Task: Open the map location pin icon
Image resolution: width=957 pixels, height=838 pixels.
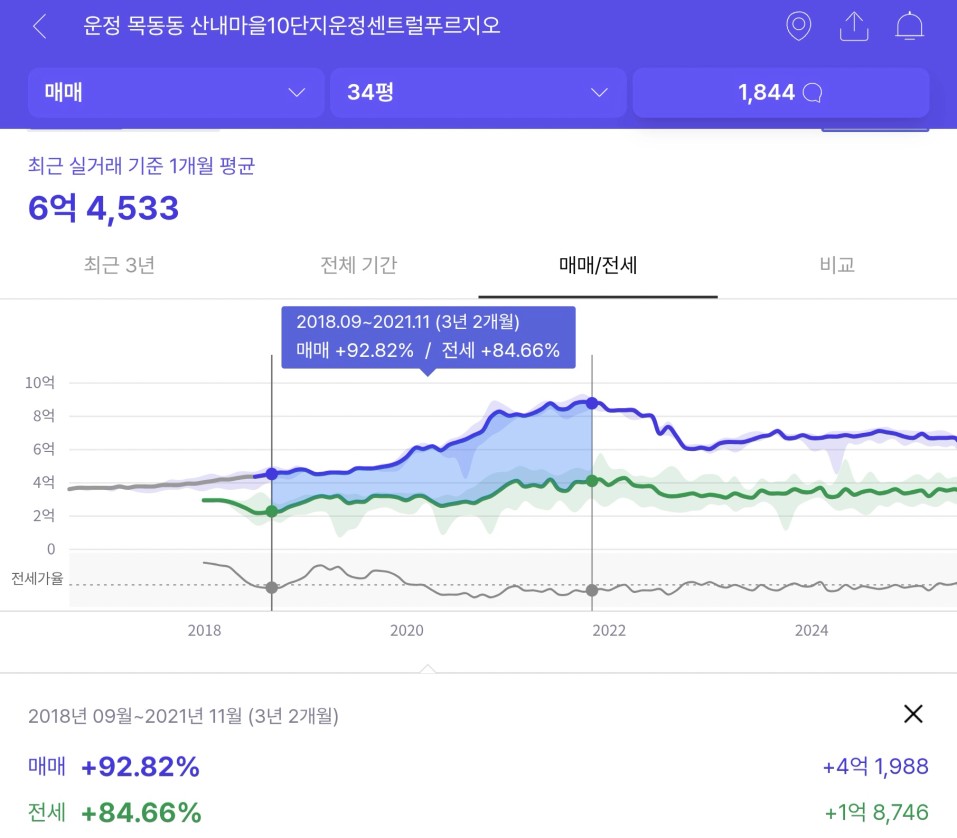Action: click(x=798, y=26)
